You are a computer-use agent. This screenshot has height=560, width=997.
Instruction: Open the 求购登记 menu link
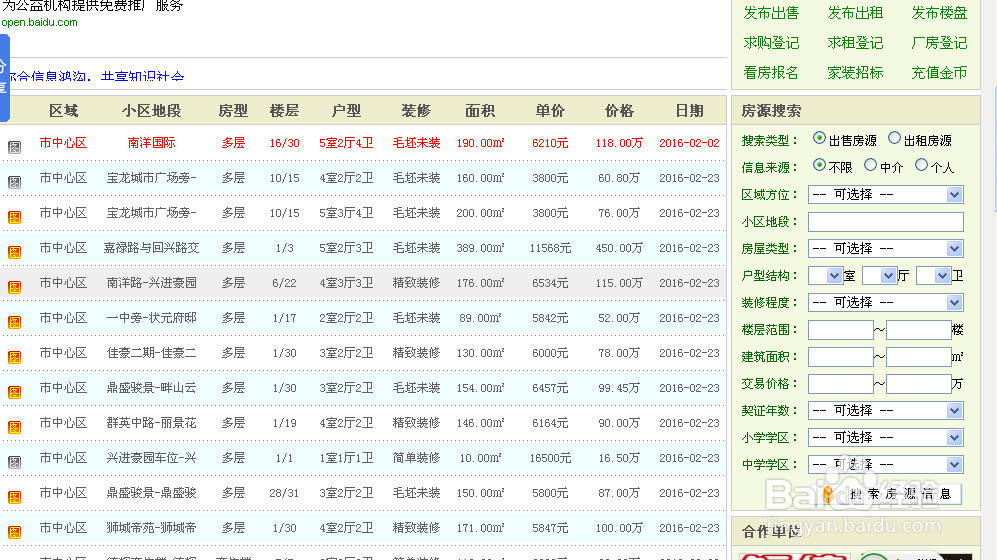771,43
